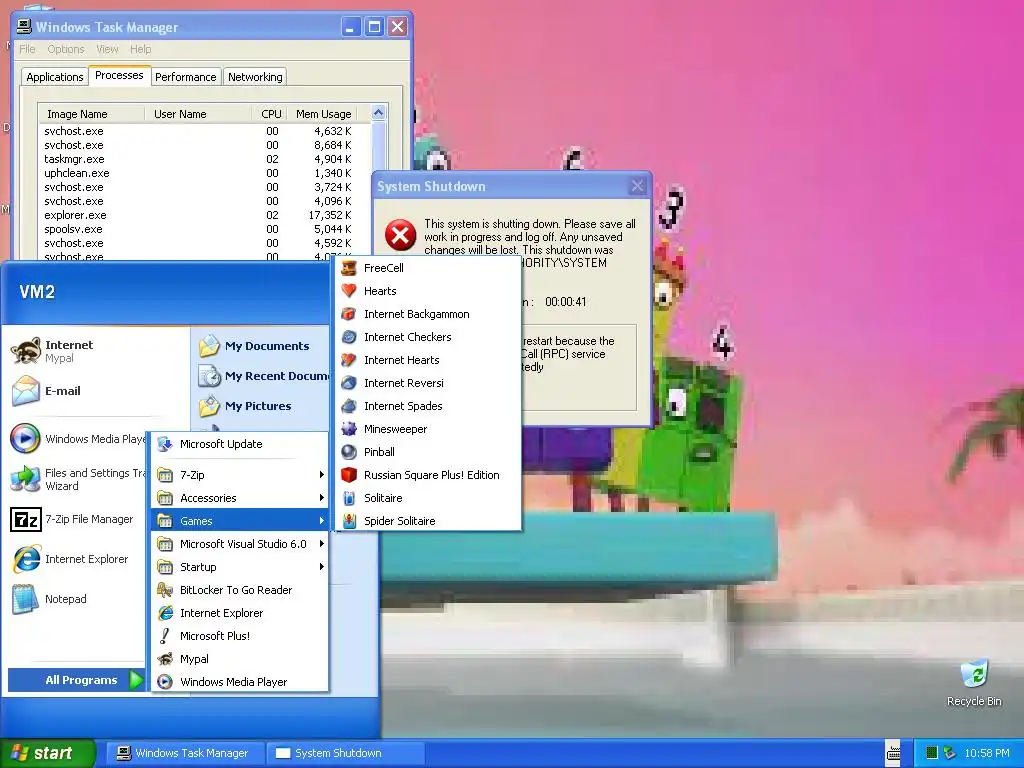Select the spoolsv.exe process row
The height and width of the screenshot is (768, 1024).
[204, 229]
